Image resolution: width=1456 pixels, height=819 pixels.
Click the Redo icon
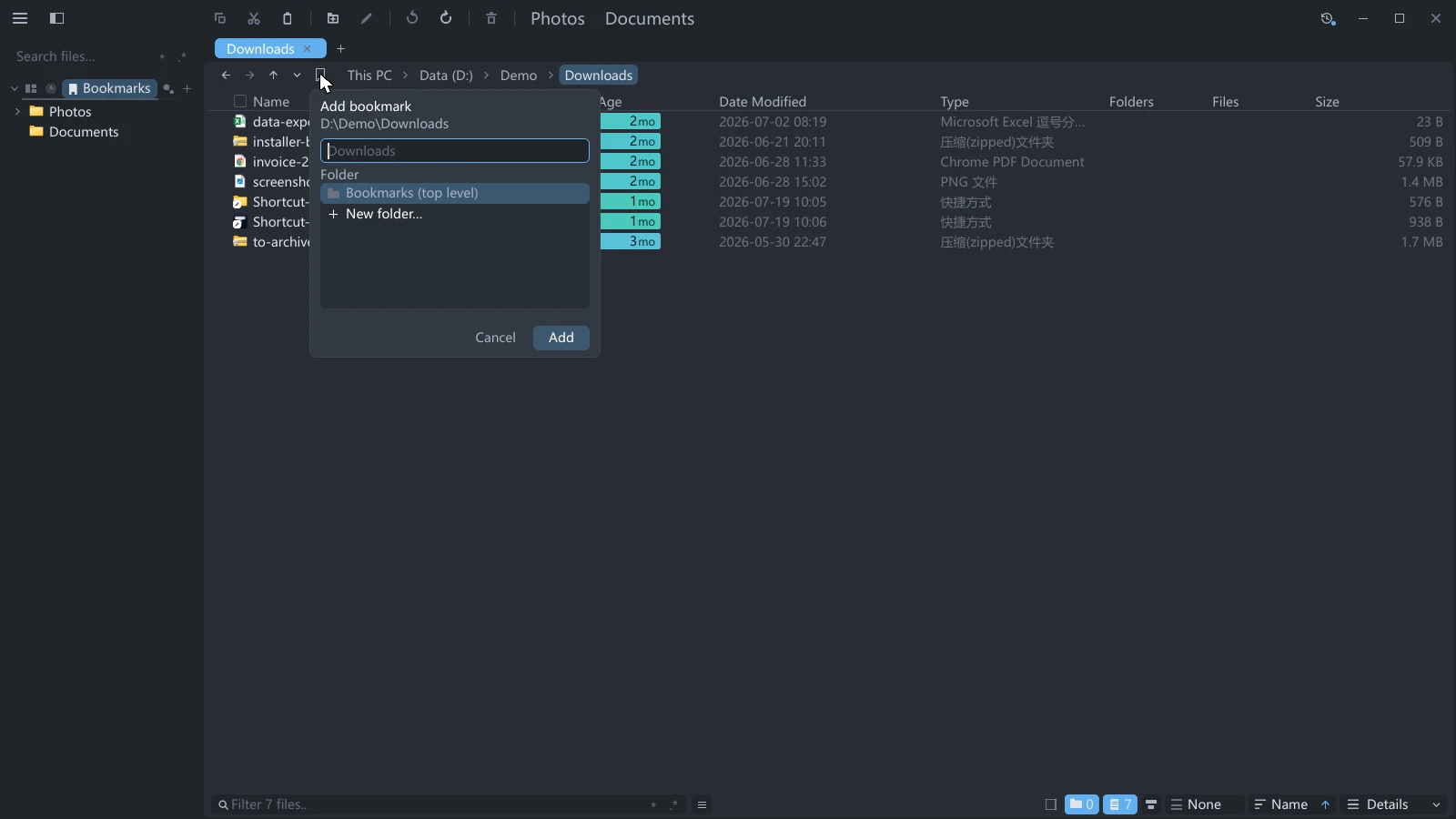click(x=446, y=18)
